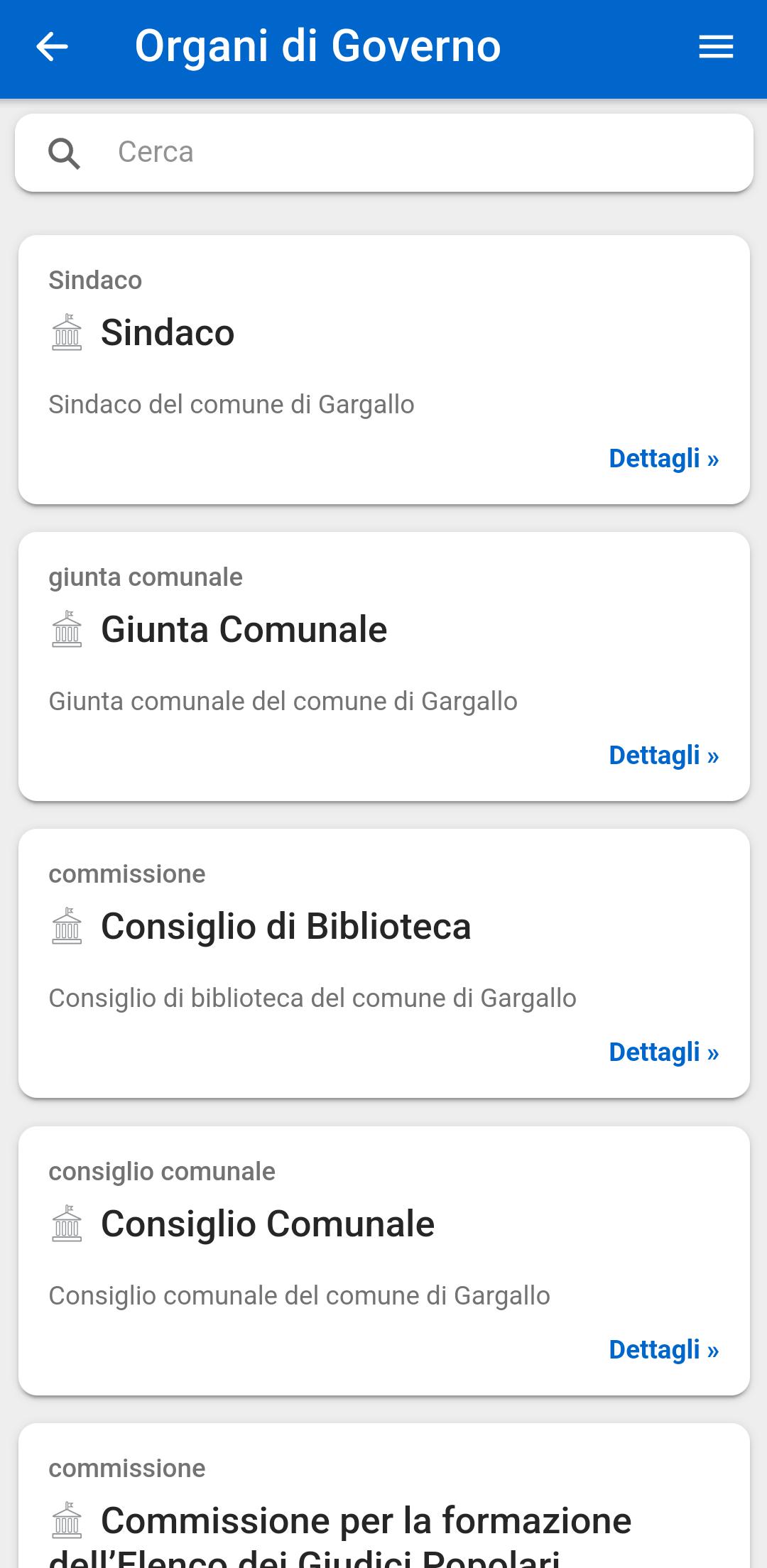Click the search magnifier icon
Viewport: 767px width, 1568px height.
click(x=64, y=153)
